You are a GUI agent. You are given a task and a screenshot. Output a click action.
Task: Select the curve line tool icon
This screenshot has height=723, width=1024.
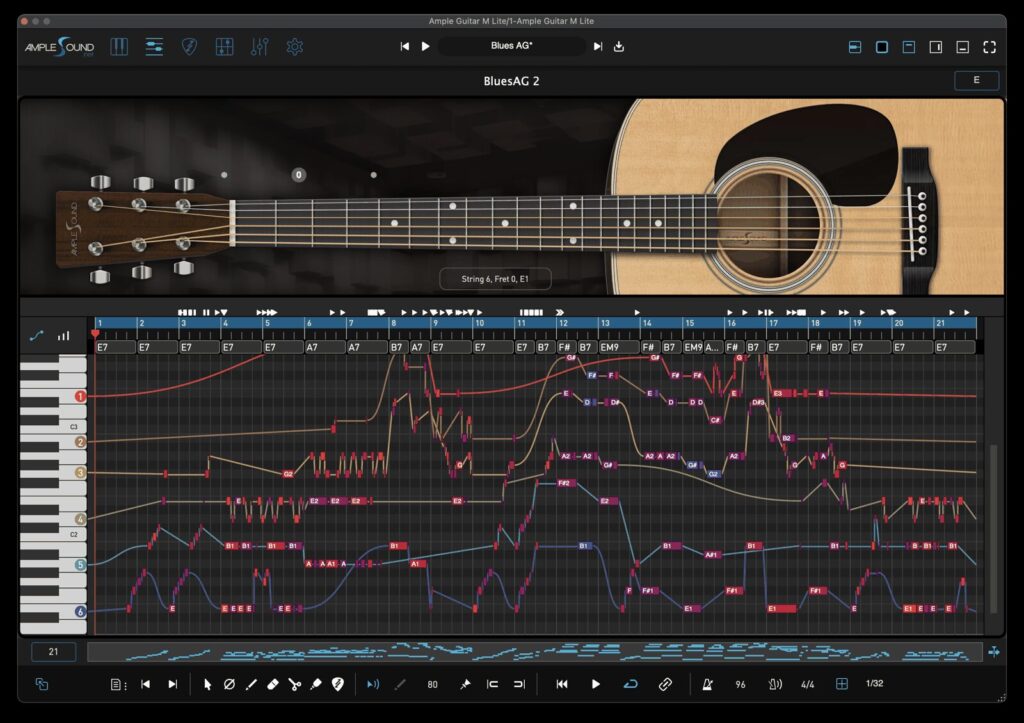37,336
